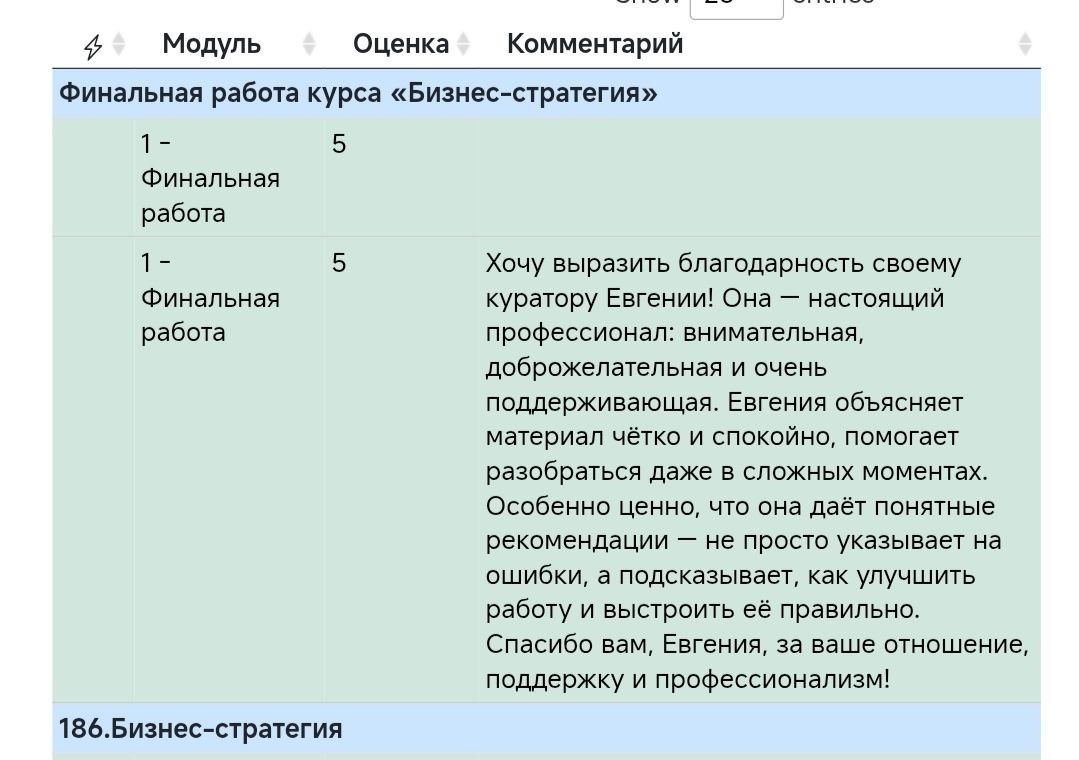Select group row «Финальная работа курса «Бизнес-стратегия»»
Screen dimensions: 1079x760
(x=546, y=93)
